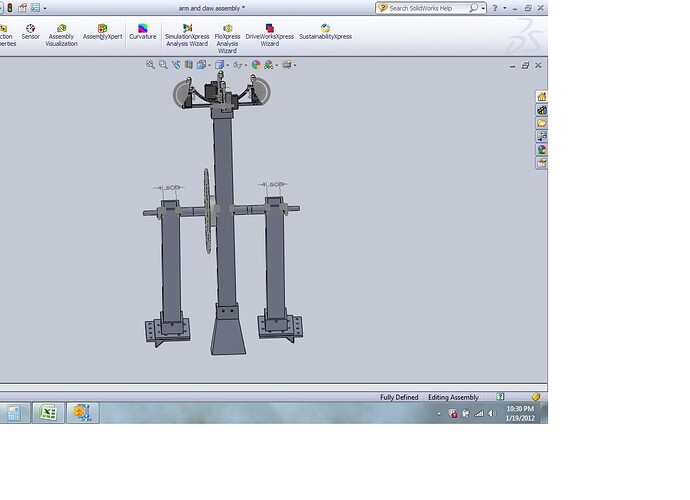Restore down the document window
The width and height of the screenshot is (690, 500).
(525, 65)
